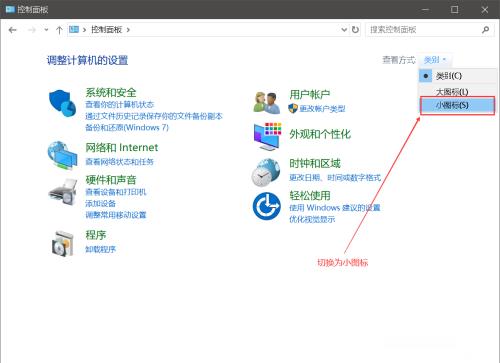
Task: Maximize the Control Panel window
Action: point(455,10)
